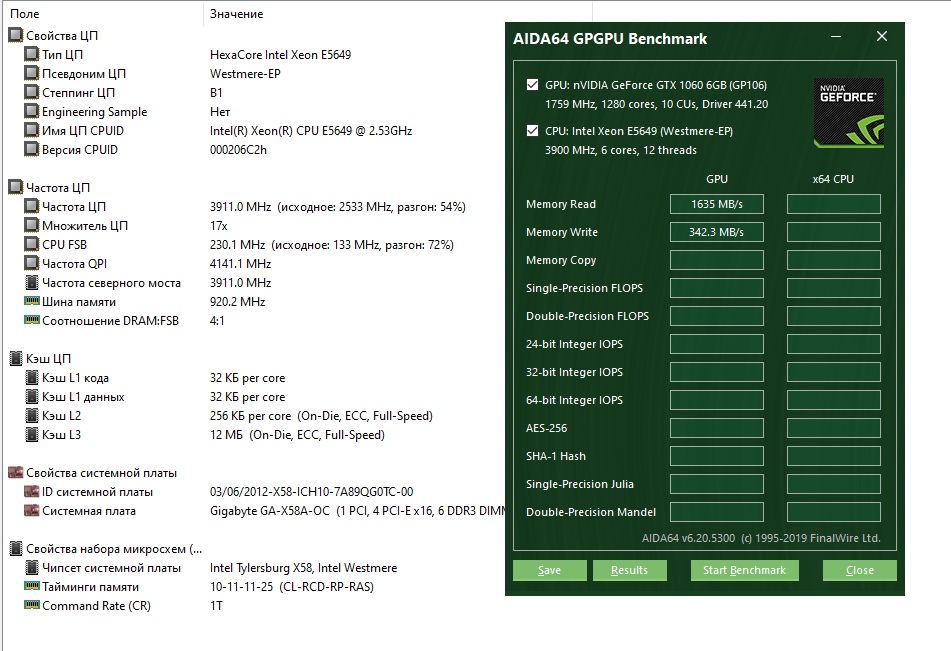Click the board ID value 03/06/2012-X58-ICH10
The image size is (951, 651).
tap(311, 491)
